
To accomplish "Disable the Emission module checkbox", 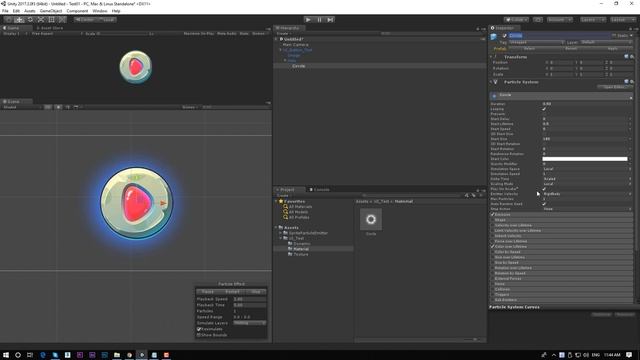I will tap(492, 214).
